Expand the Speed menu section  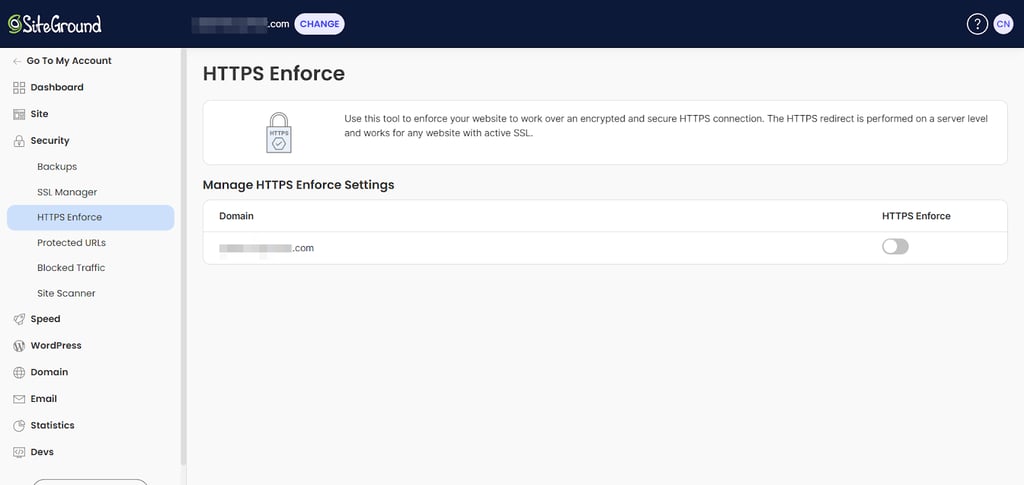tap(45, 319)
